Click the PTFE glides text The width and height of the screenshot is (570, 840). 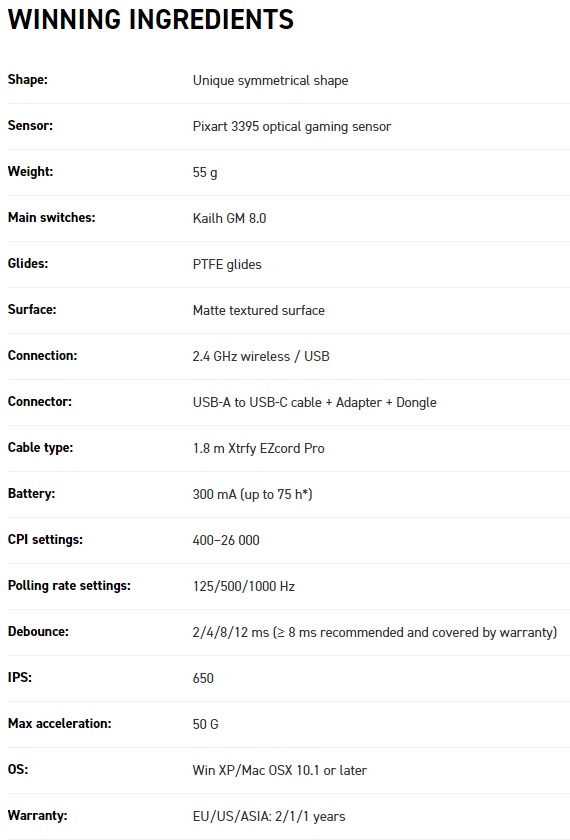pyautogui.click(x=227, y=265)
